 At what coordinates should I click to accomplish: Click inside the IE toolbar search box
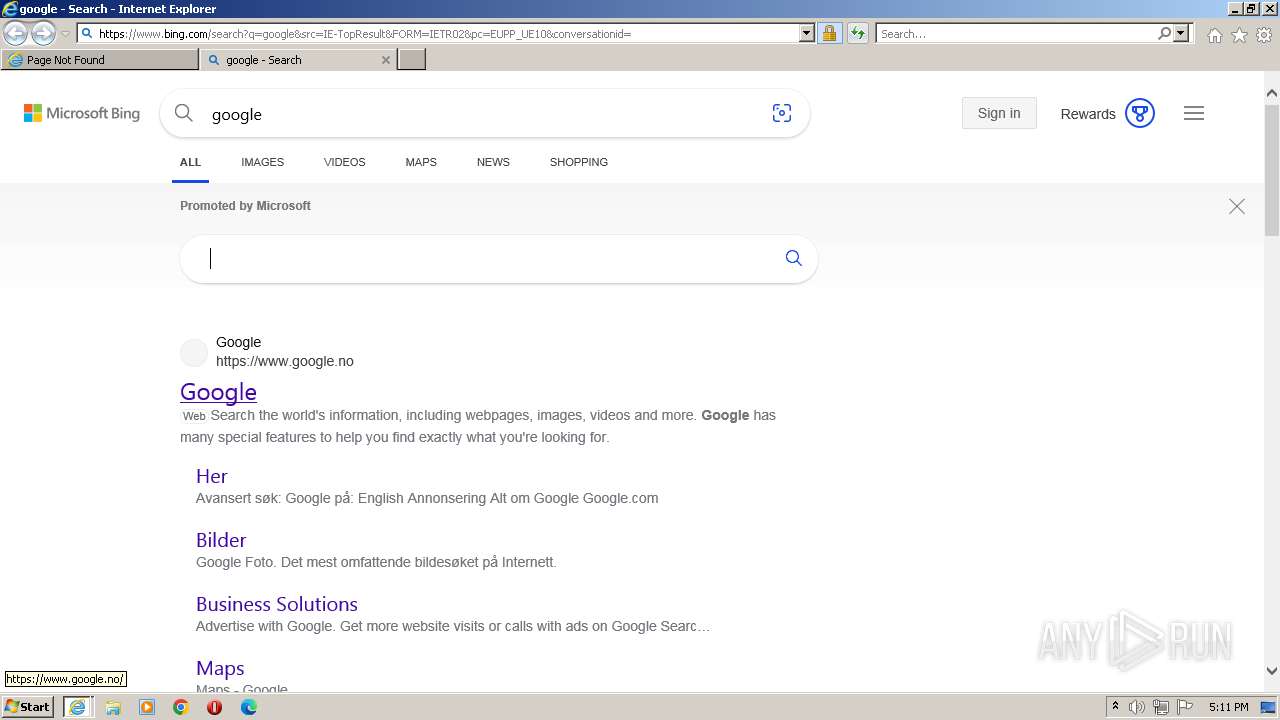pos(1015,33)
